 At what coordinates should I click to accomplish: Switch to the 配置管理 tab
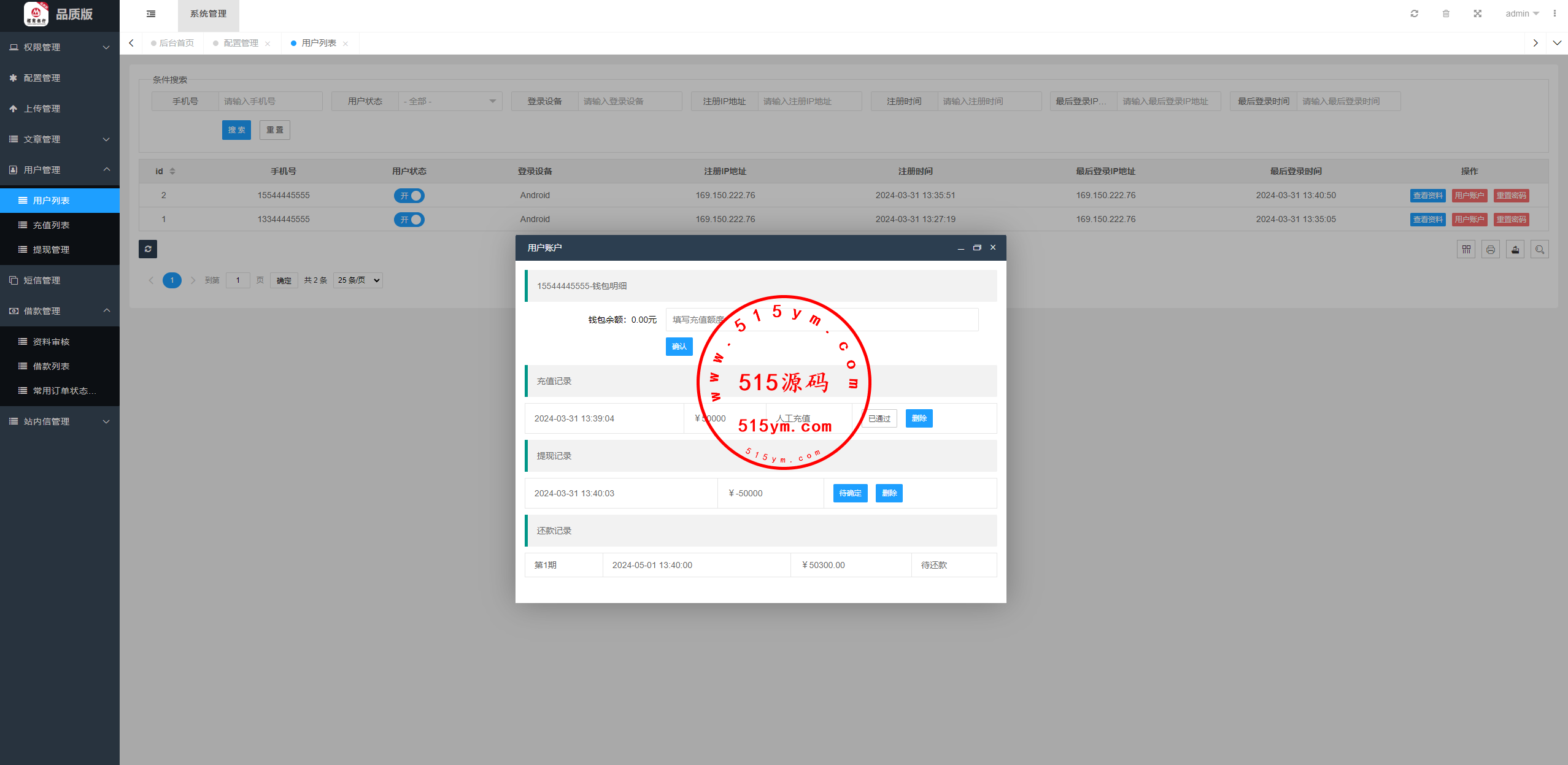[241, 43]
